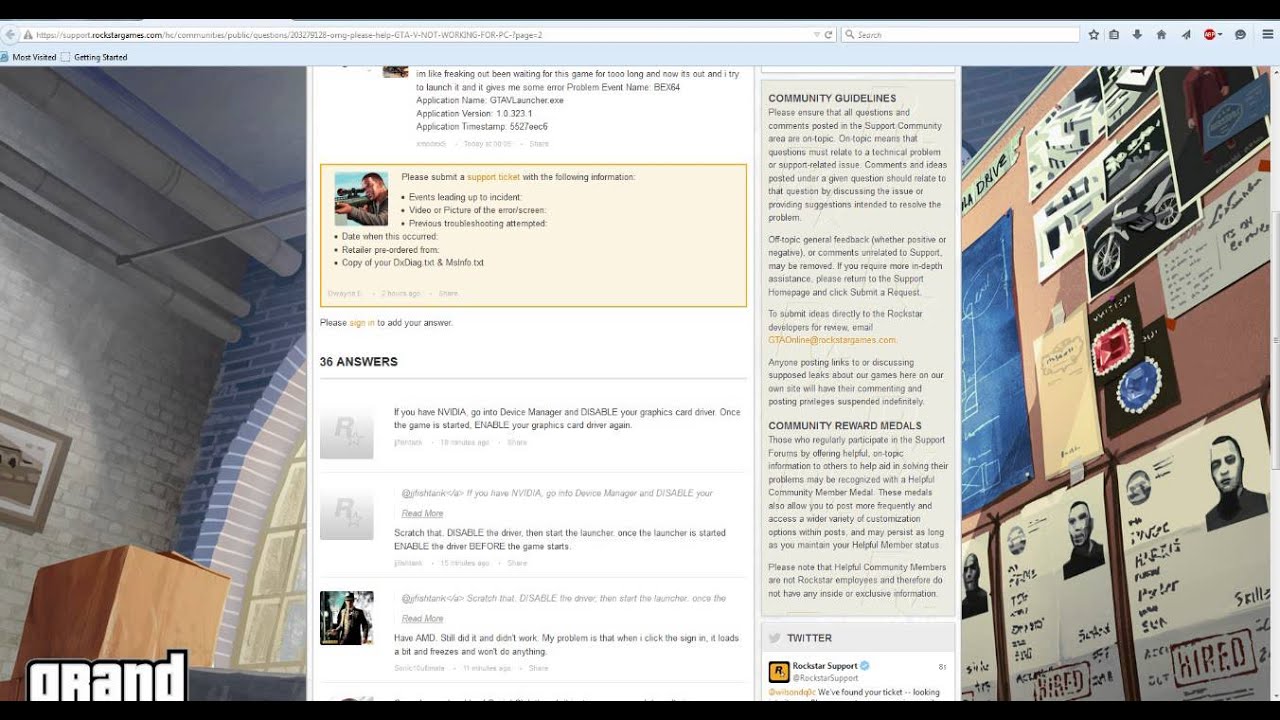Viewport: 1280px width, 720px height.
Task: Click the avatar of the AMD answer
Action: (x=346, y=618)
